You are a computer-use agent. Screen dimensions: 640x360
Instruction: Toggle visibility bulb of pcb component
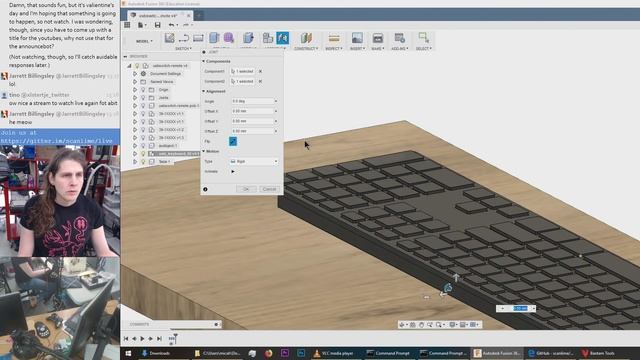(x=143, y=106)
